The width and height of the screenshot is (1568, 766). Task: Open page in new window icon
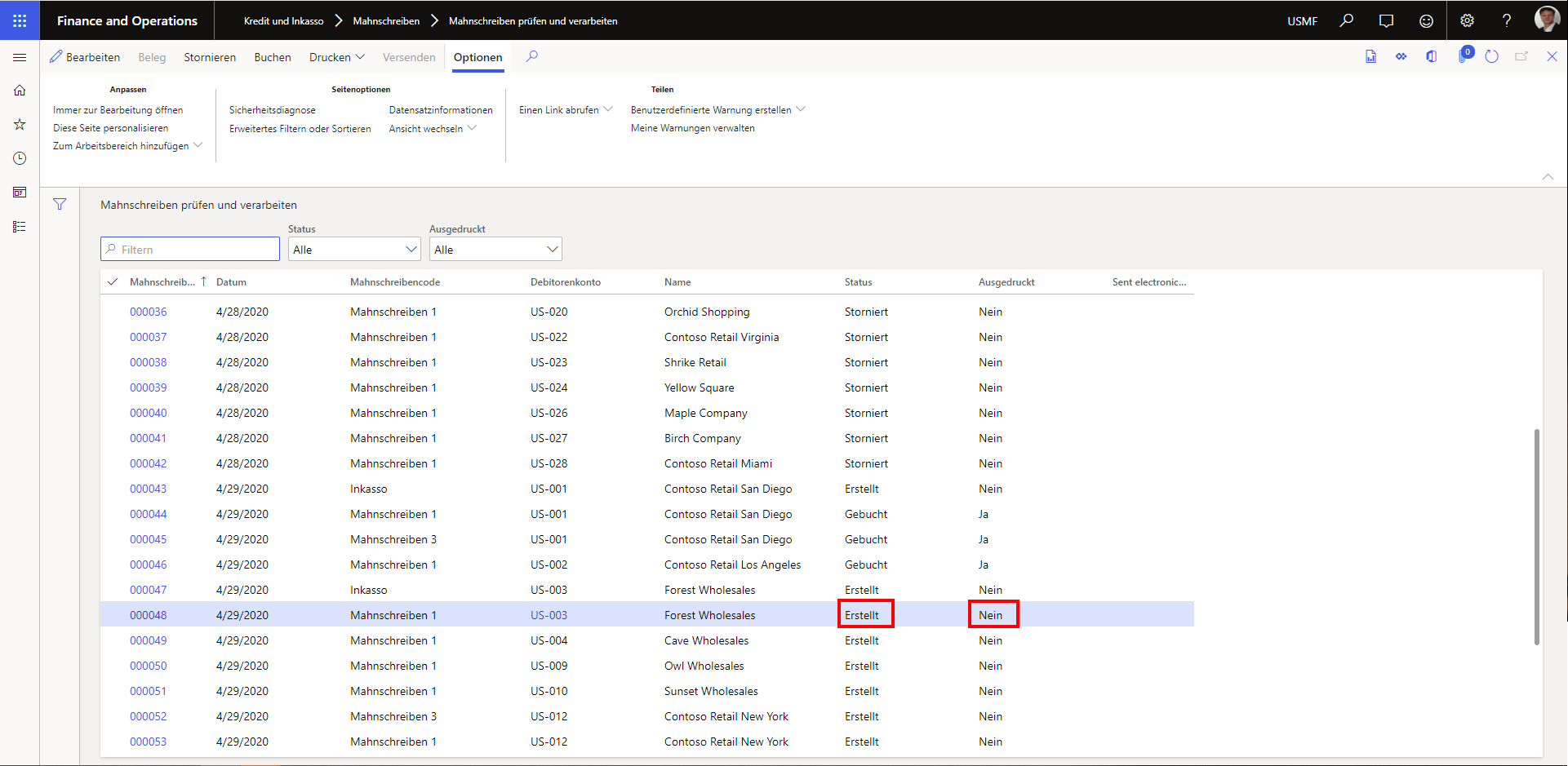[1521, 56]
